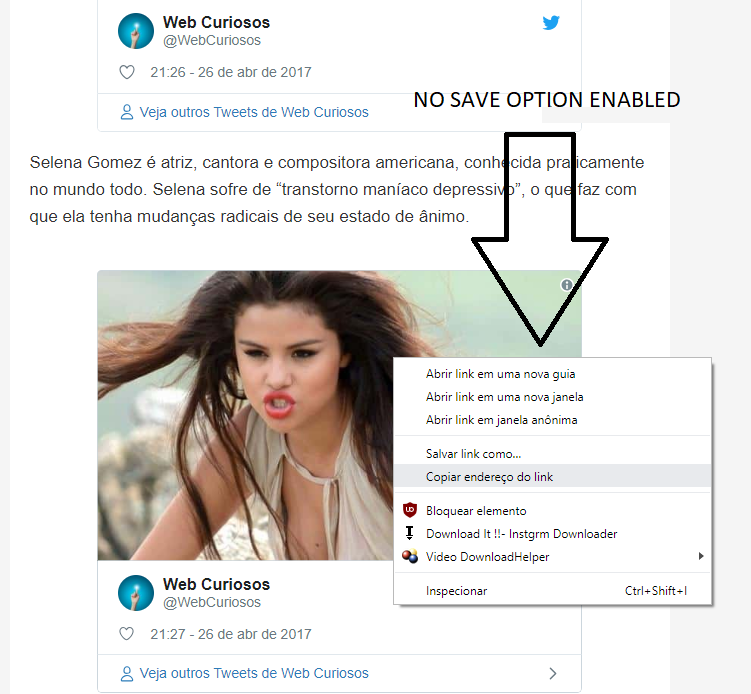Click the Twitter bird logo icon
This screenshot has width=751, height=694.
[x=551, y=23]
